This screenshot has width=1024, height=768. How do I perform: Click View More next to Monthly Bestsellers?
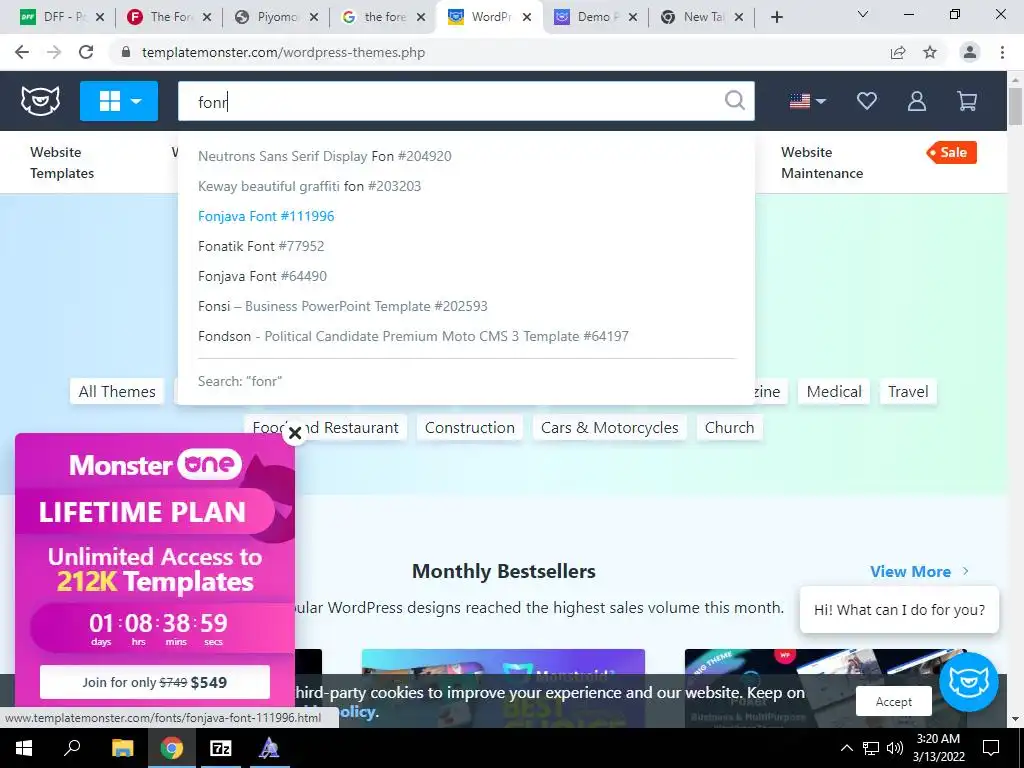coord(919,571)
